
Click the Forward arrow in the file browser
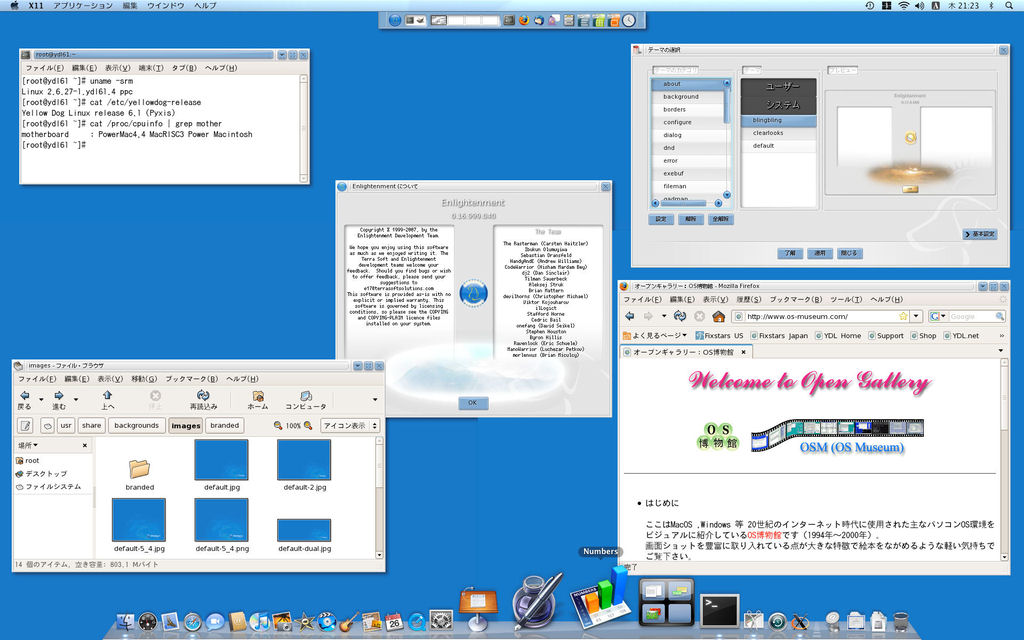pos(59,396)
